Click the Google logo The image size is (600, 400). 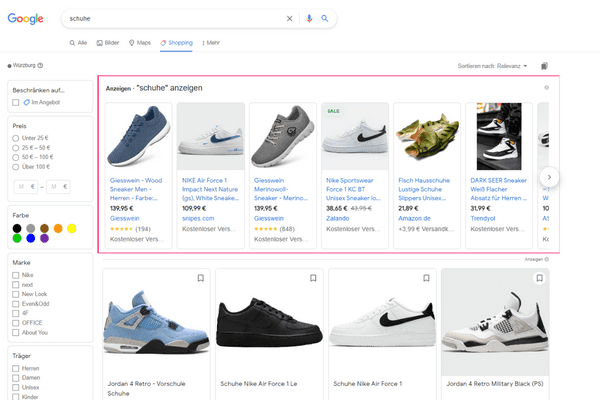[x=25, y=18]
